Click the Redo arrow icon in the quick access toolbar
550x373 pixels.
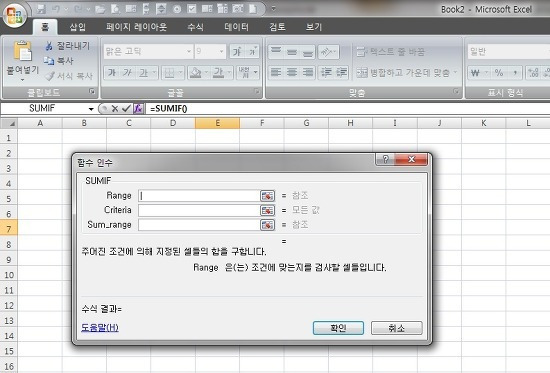78,9
